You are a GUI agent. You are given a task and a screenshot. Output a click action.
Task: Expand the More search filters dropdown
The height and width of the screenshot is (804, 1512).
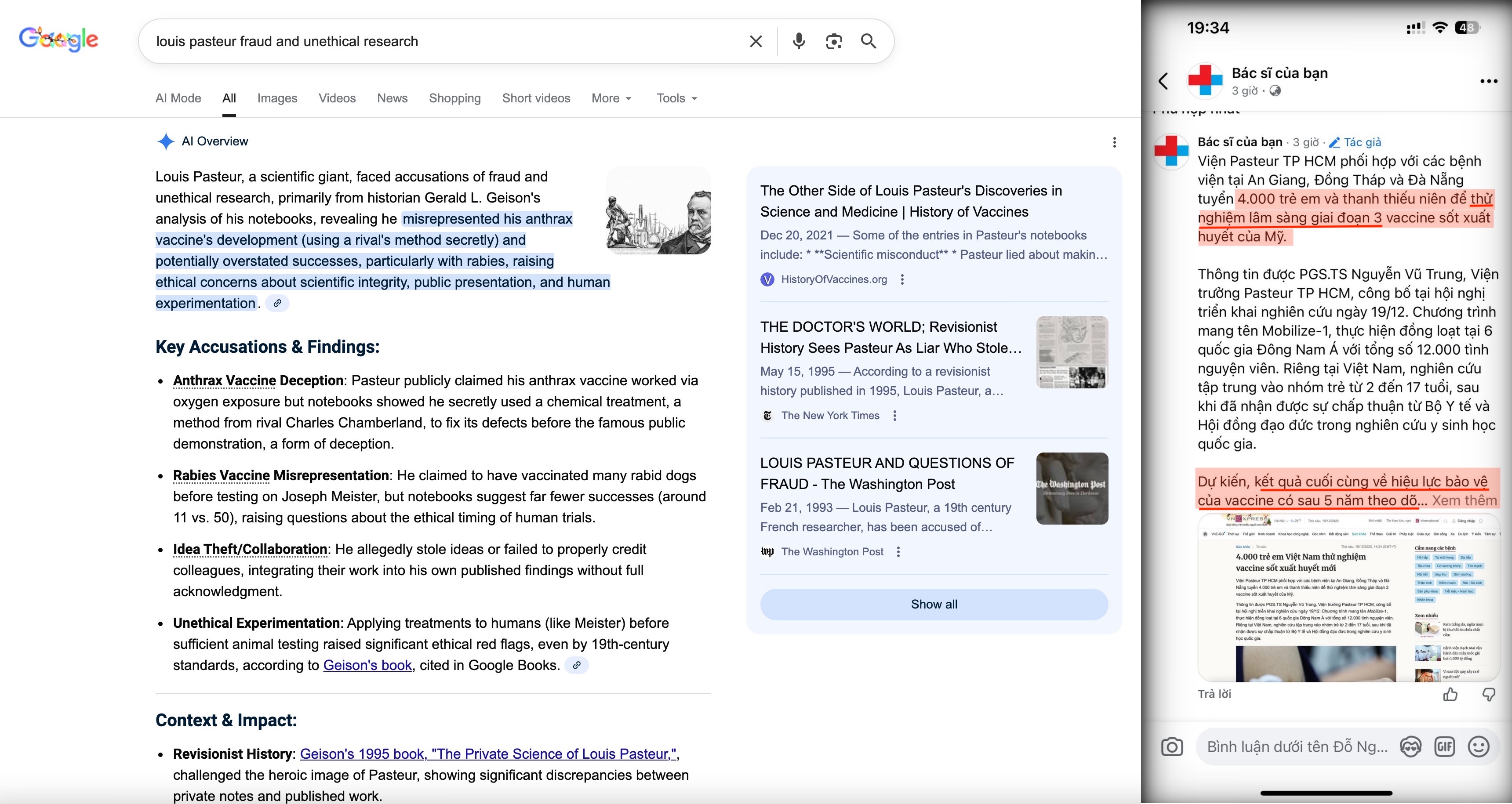tap(611, 98)
